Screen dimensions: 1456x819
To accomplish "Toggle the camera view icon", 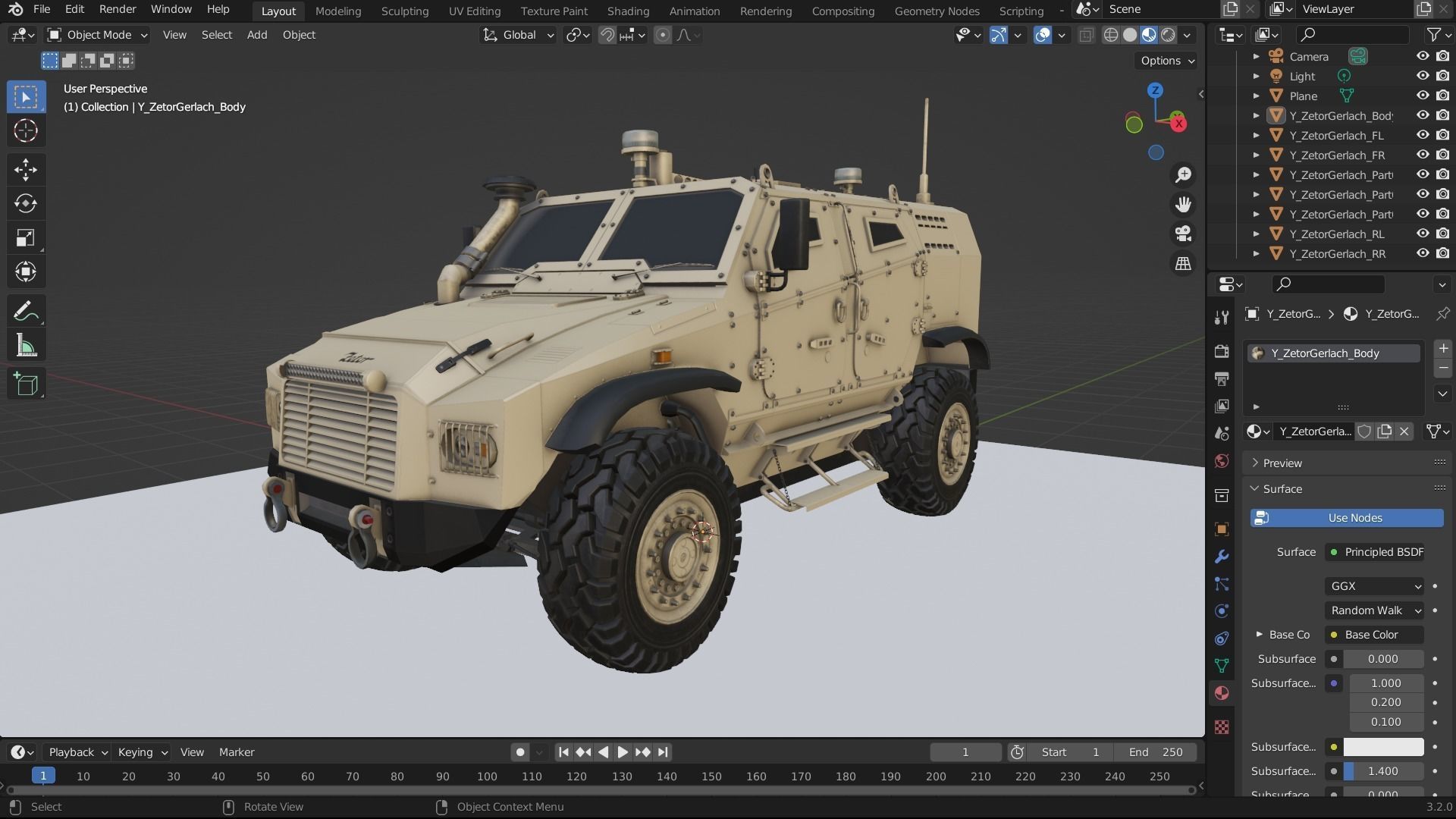I will [x=1183, y=234].
